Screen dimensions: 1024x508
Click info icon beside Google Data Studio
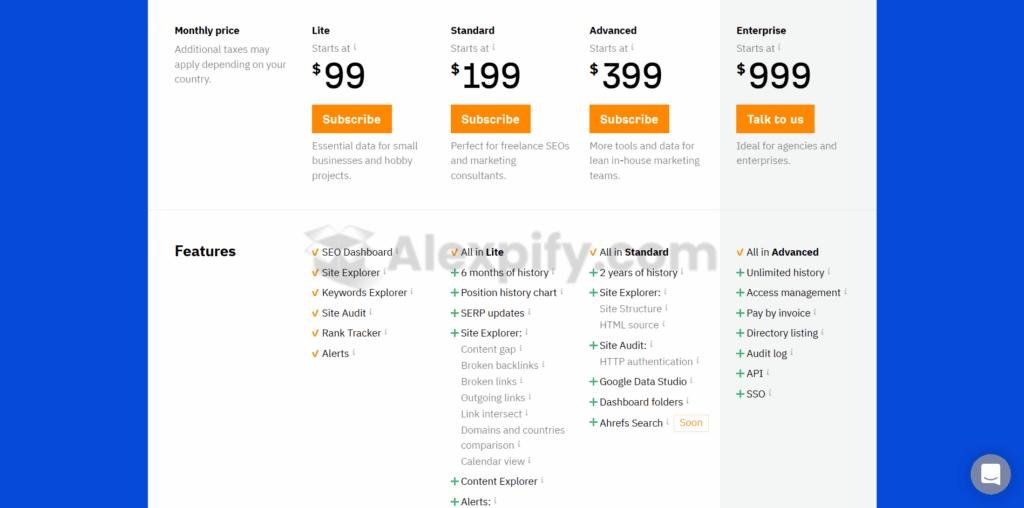pyautogui.click(x=691, y=381)
